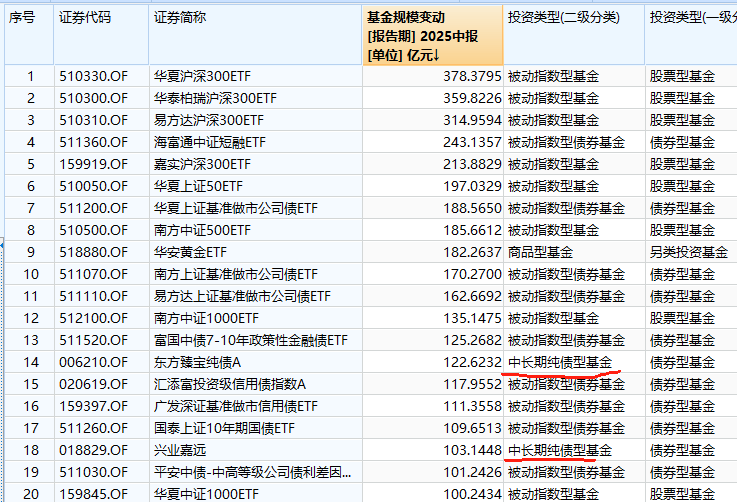This screenshot has width=737, height=502.
Task: Select security code 018829.OF
Action: (x=94, y=450)
